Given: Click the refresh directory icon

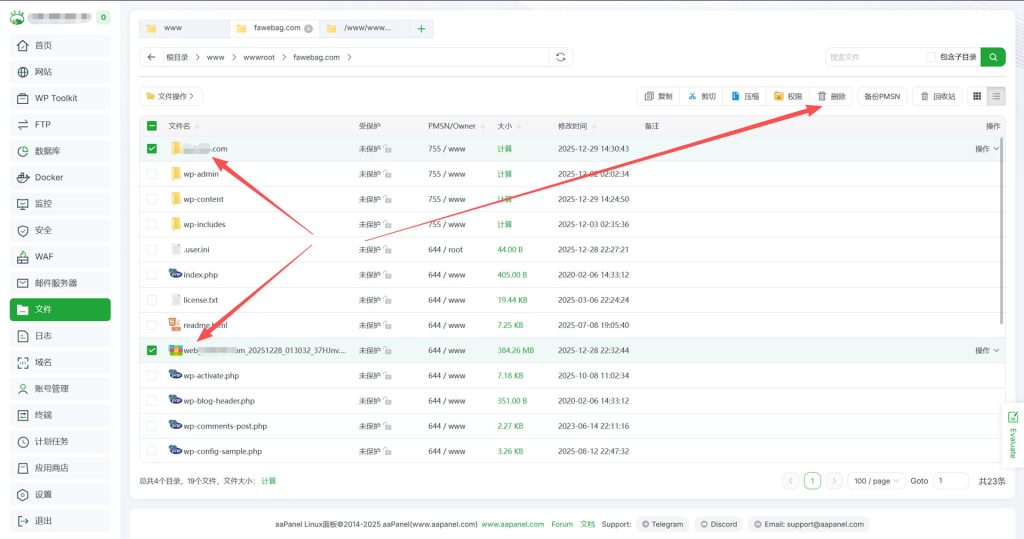Looking at the screenshot, I should [x=561, y=57].
